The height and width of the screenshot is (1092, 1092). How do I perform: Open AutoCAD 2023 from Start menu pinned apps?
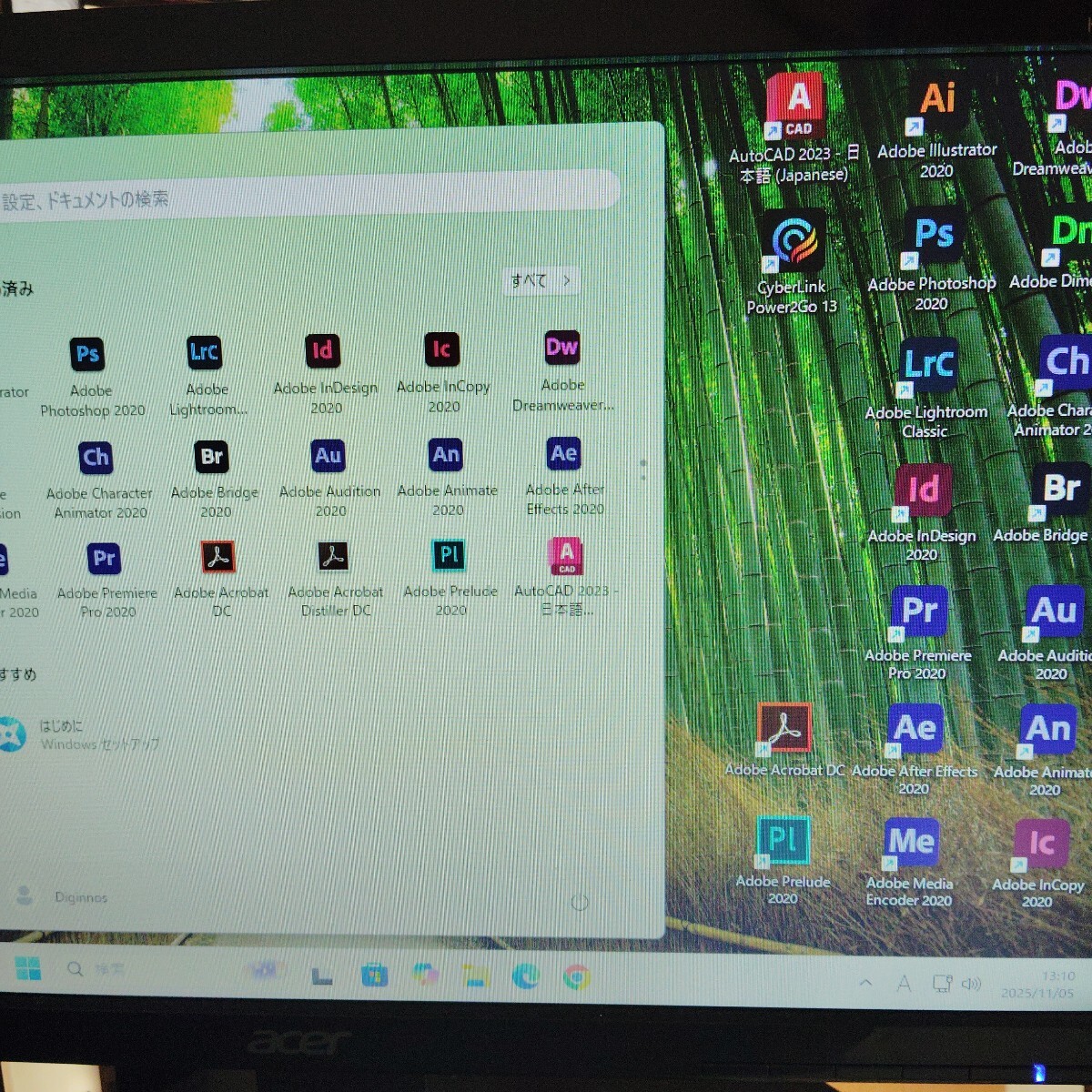(565, 576)
